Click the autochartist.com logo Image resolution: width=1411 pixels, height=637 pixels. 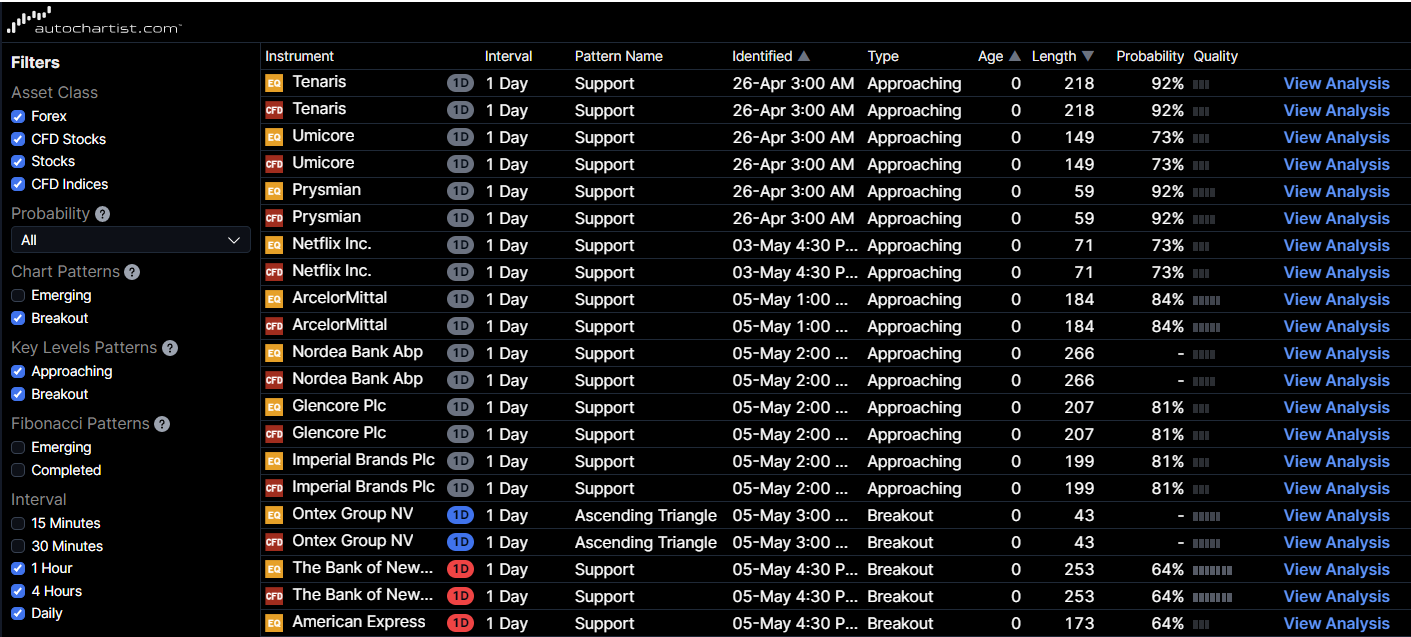coord(95,21)
